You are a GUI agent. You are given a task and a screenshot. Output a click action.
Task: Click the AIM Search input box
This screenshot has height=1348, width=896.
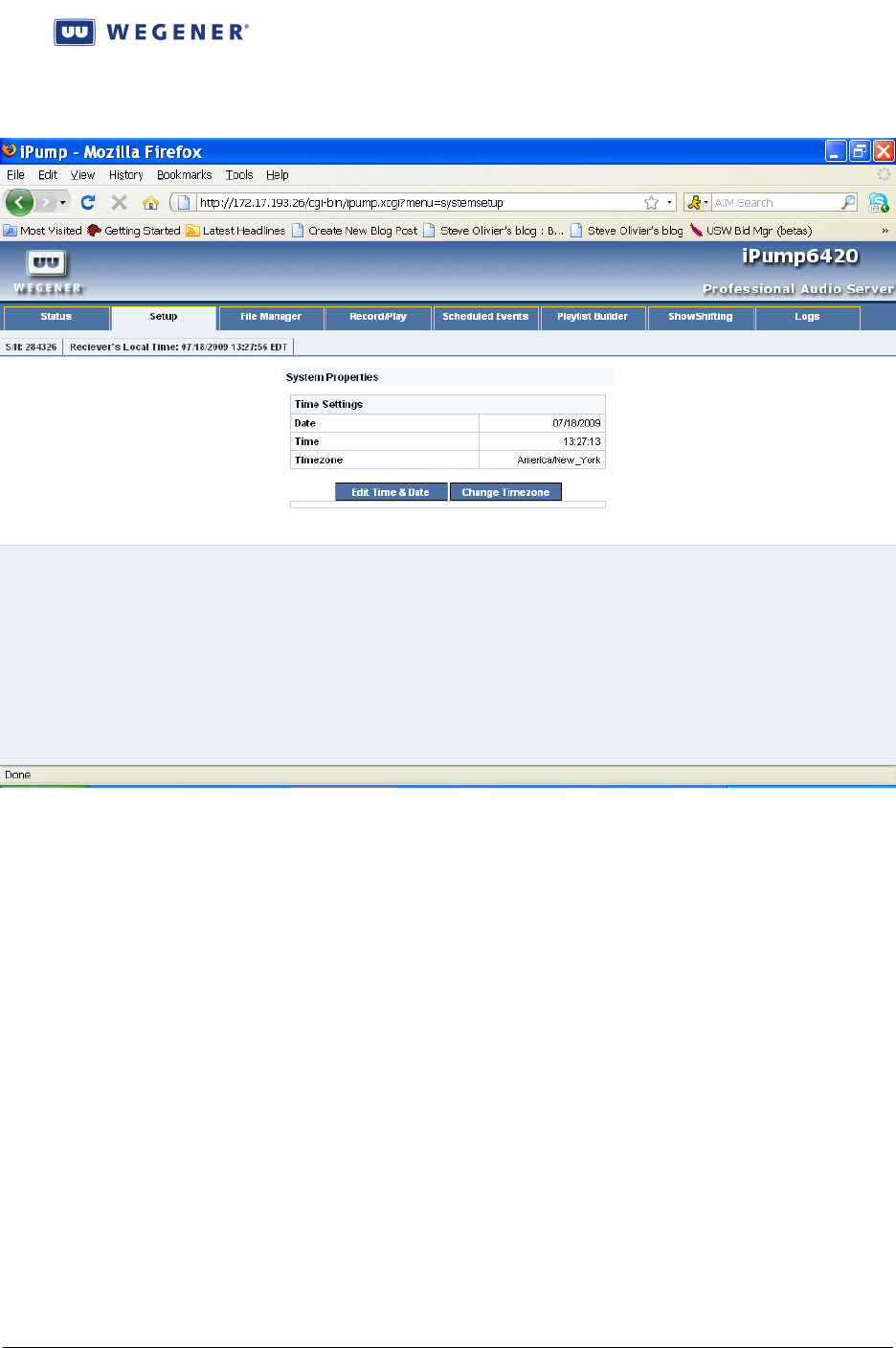(x=776, y=202)
